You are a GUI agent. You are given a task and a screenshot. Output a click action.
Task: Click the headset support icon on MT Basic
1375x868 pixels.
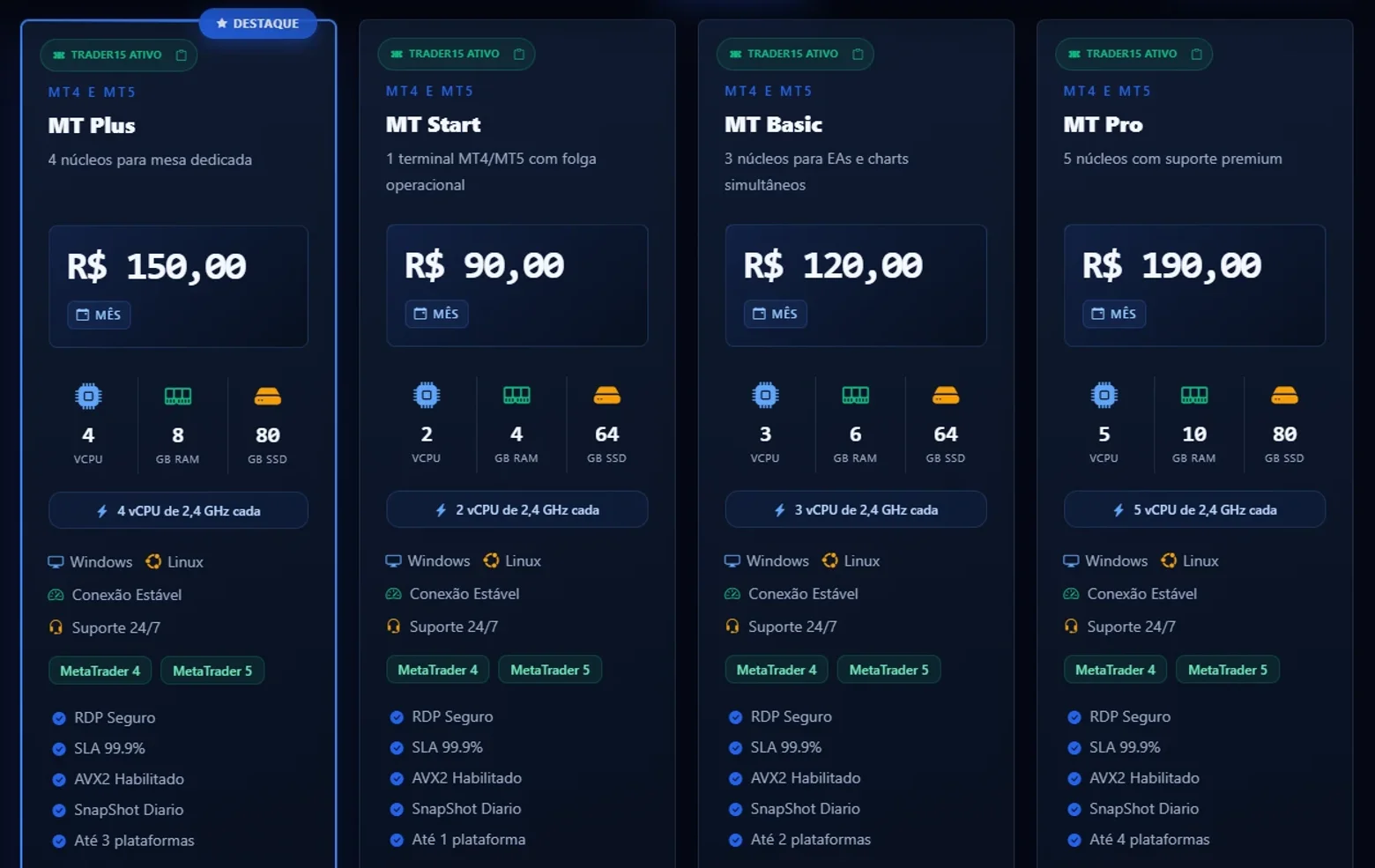tap(732, 627)
